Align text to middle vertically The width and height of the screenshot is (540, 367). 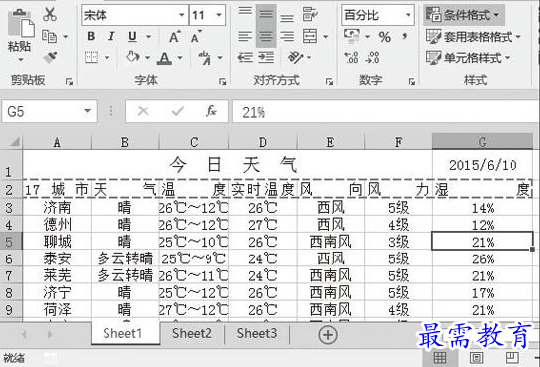coord(266,14)
